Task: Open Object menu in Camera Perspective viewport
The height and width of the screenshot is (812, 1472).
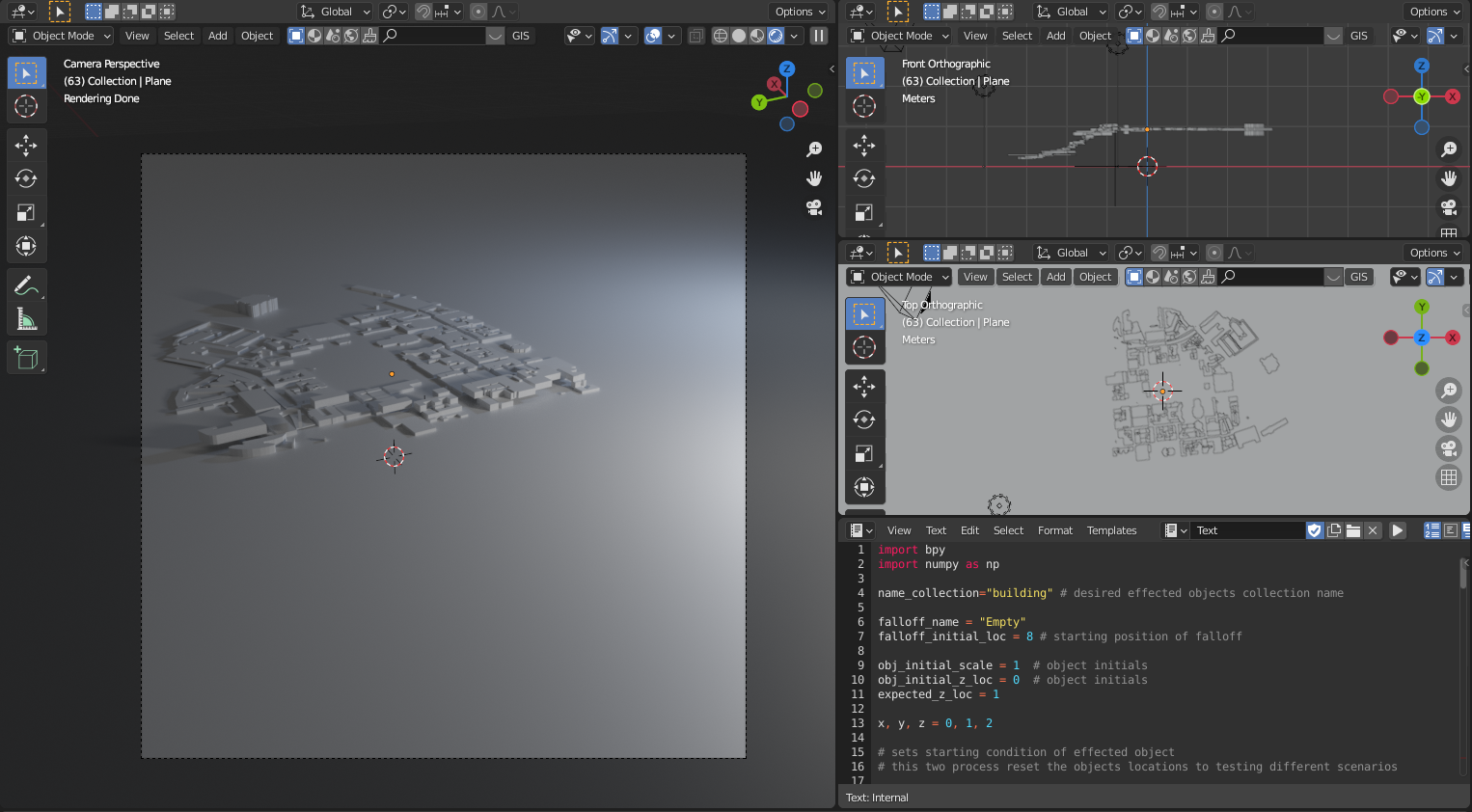Action: [258, 36]
